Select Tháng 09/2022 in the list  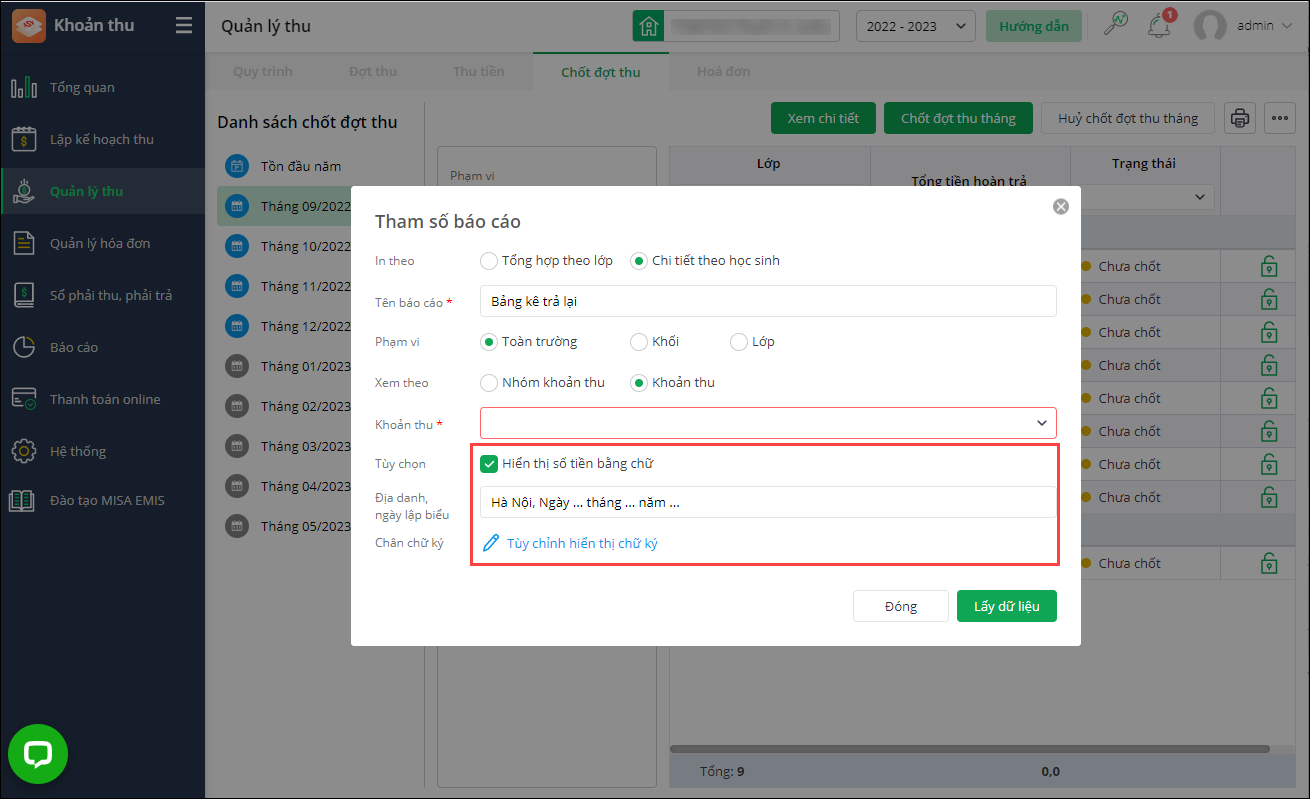point(306,207)
